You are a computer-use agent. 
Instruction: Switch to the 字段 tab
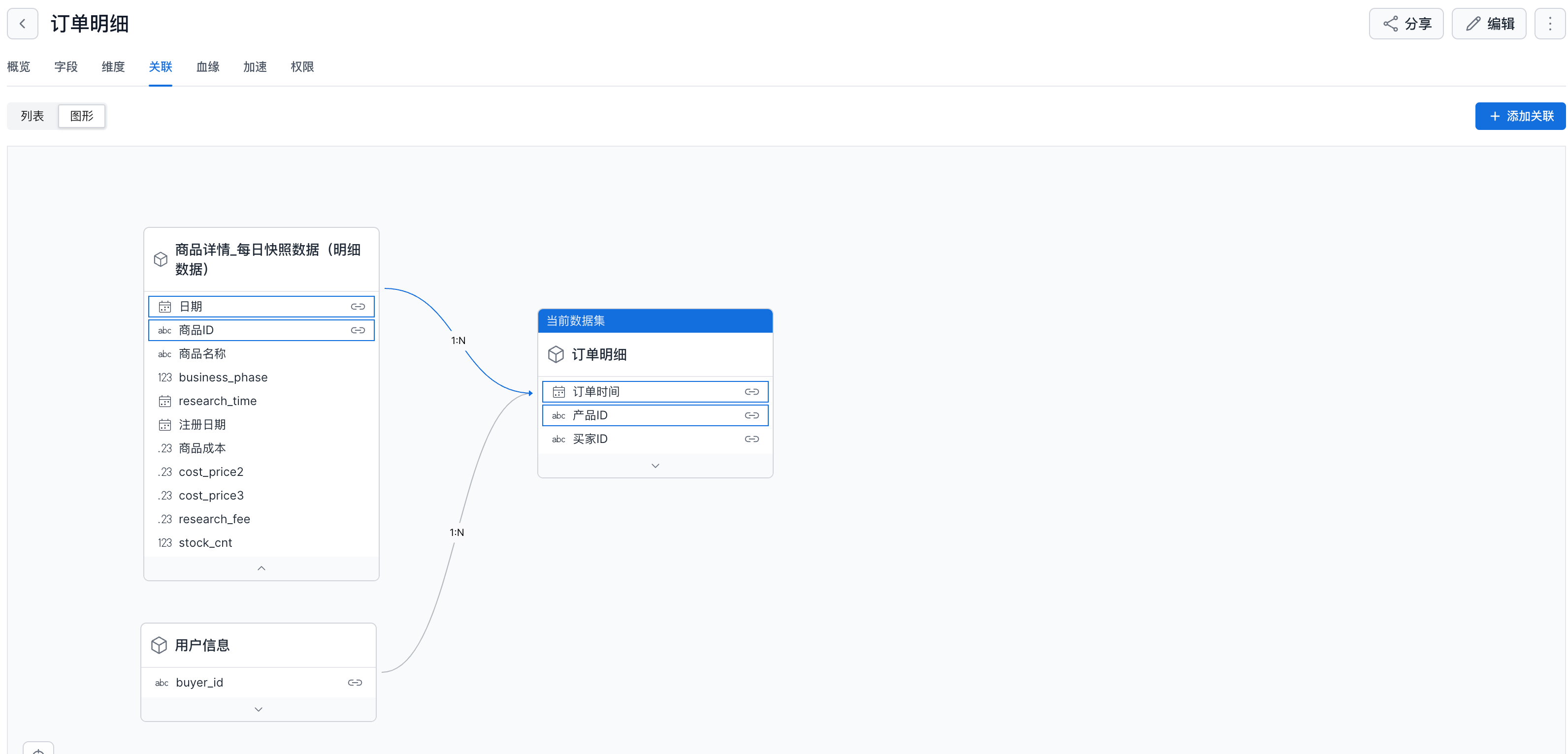coord(65,67)
